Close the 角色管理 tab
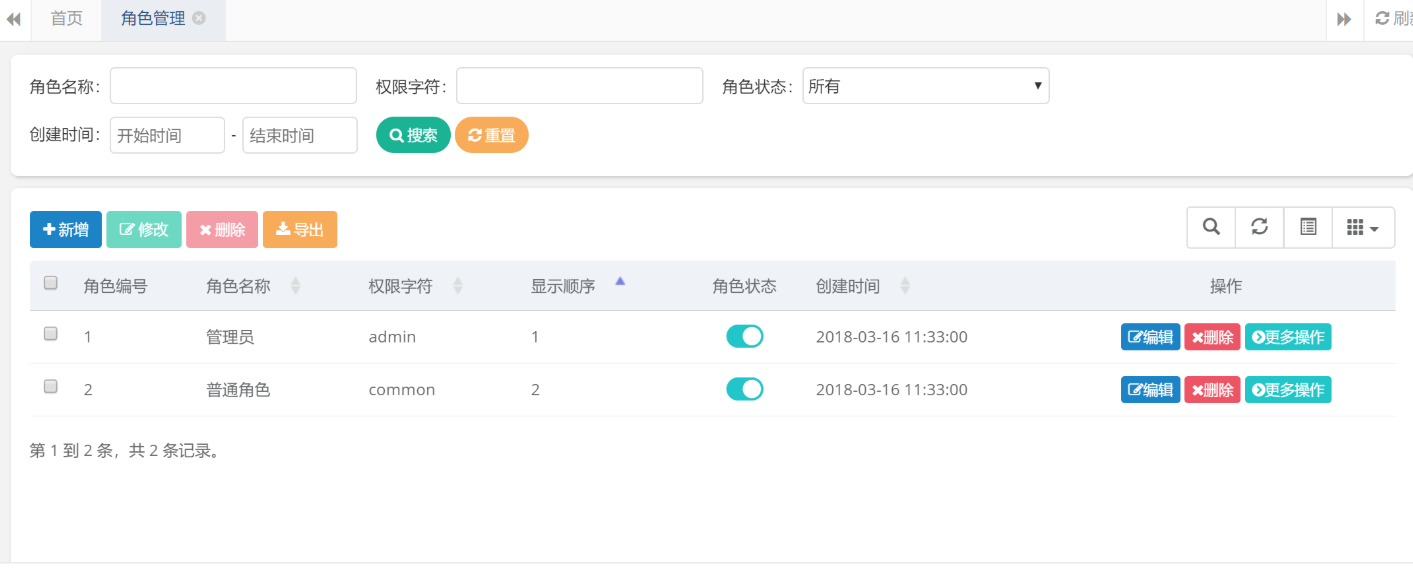 click(199, 17)
